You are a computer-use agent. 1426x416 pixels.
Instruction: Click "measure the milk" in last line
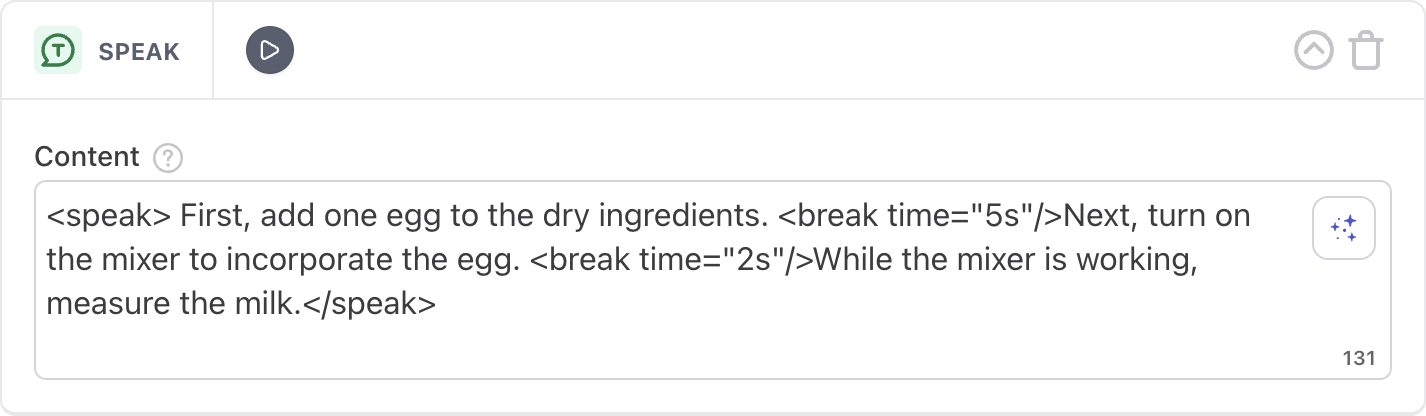pyautogui.click(x=173, y=304)
